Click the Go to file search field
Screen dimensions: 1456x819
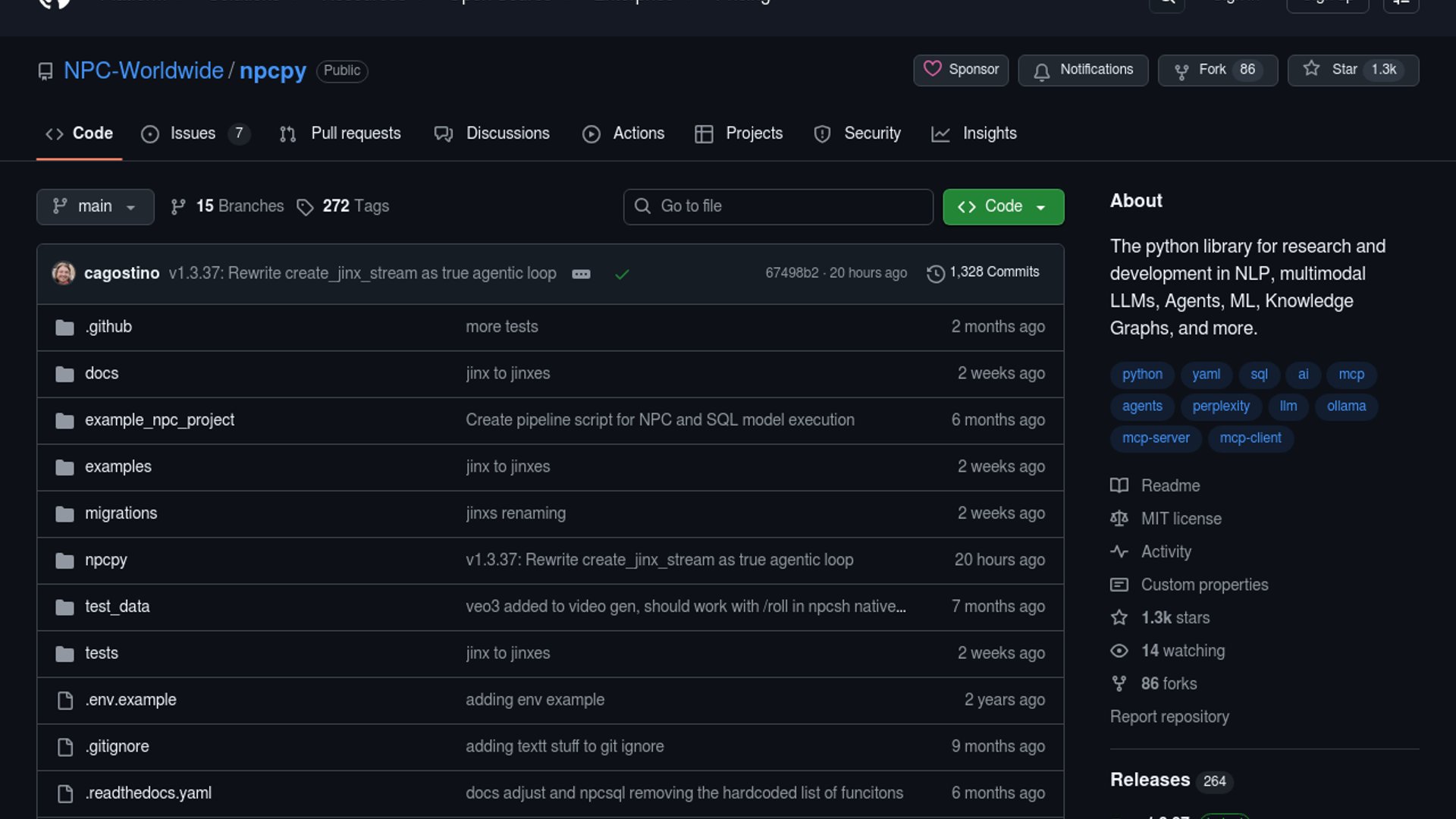coord(777,206)
